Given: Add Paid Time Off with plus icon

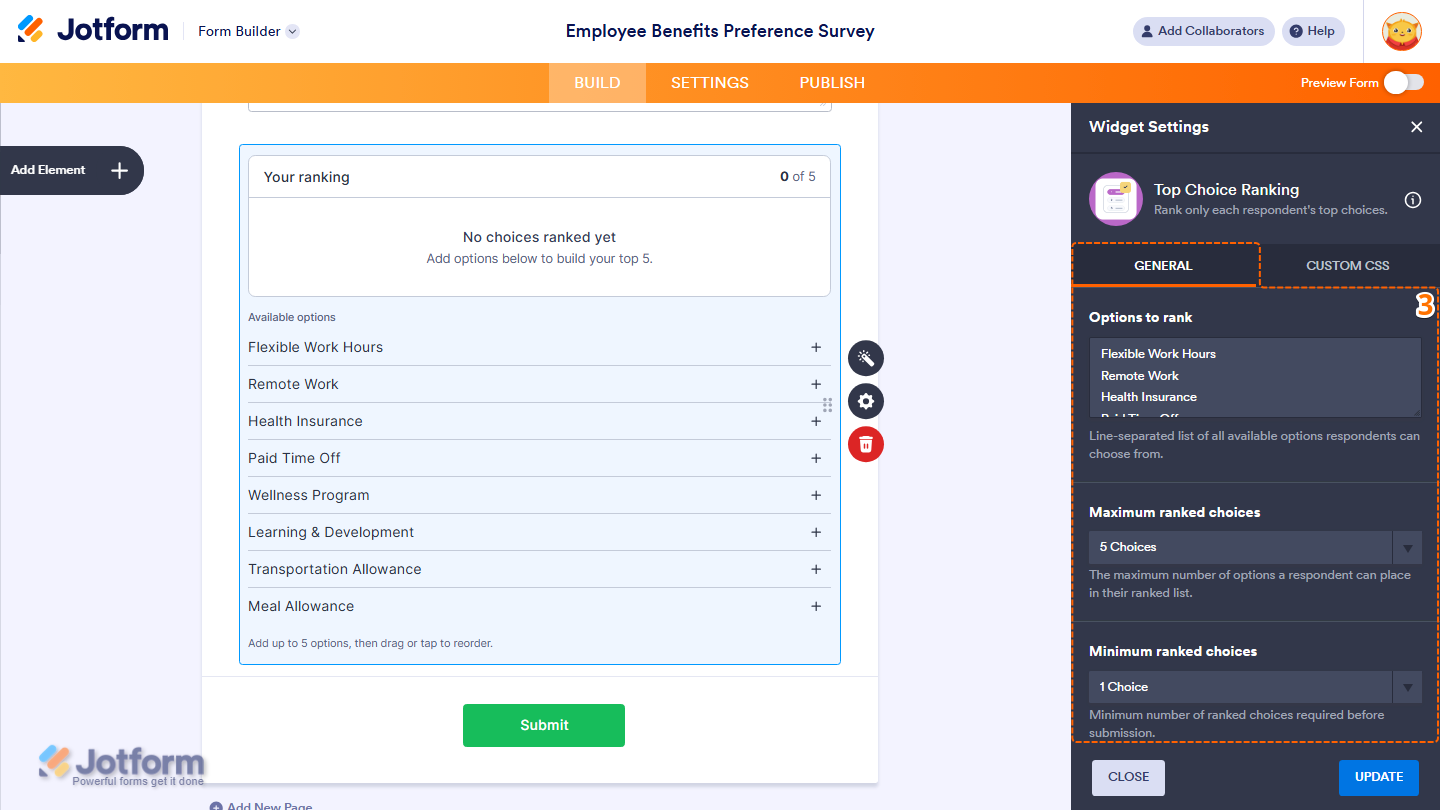Looking at the screenshot, I should click(x=816, y=458).
